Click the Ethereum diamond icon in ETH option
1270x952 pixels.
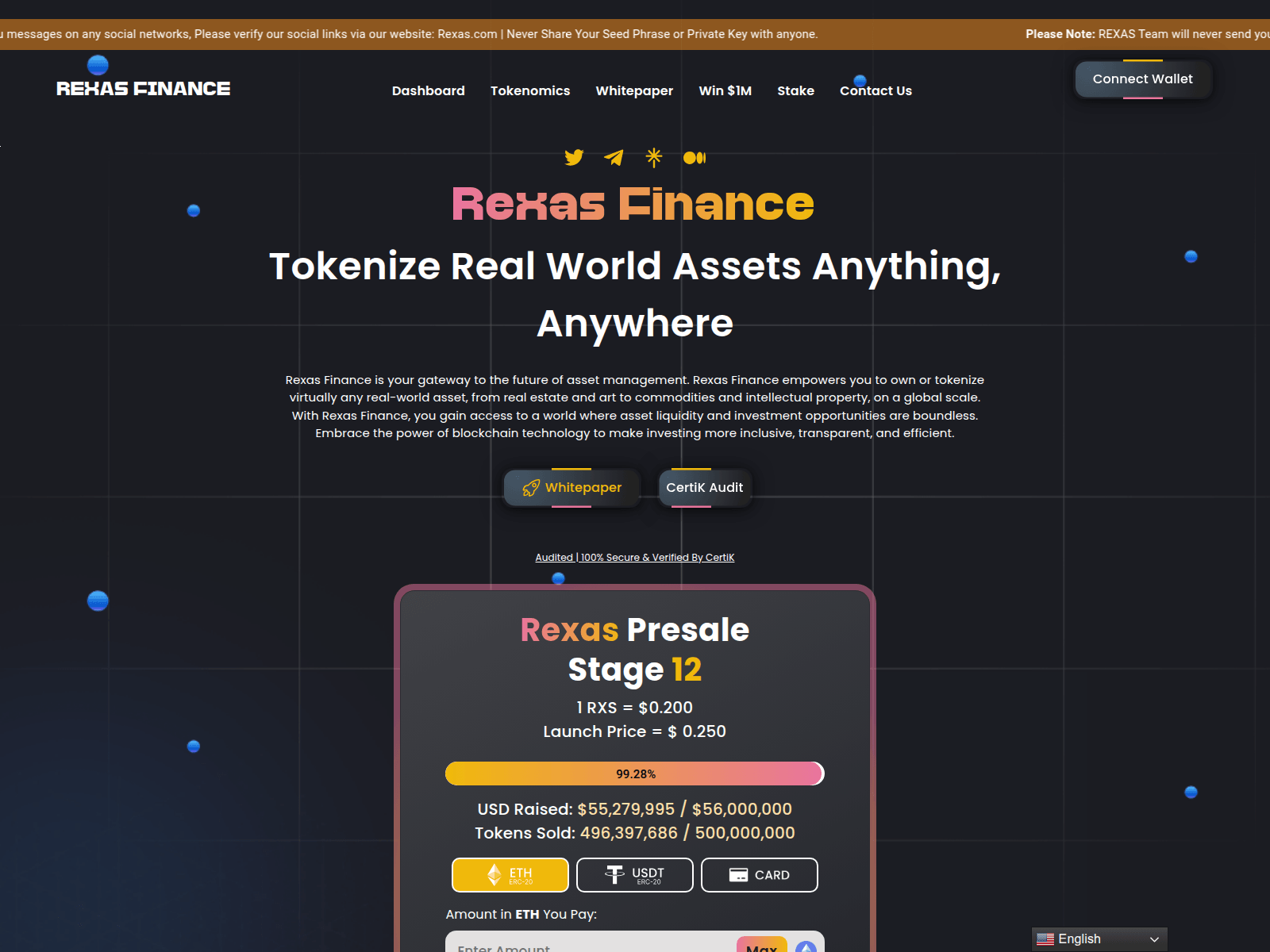(x=495, y=875)
